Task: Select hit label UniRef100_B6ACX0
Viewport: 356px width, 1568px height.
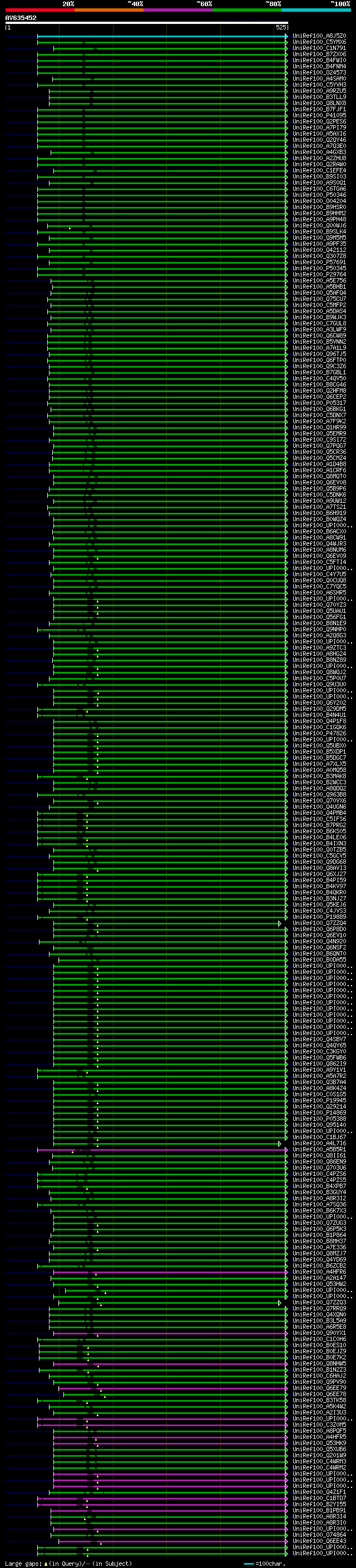Action: tap(319, 531)
